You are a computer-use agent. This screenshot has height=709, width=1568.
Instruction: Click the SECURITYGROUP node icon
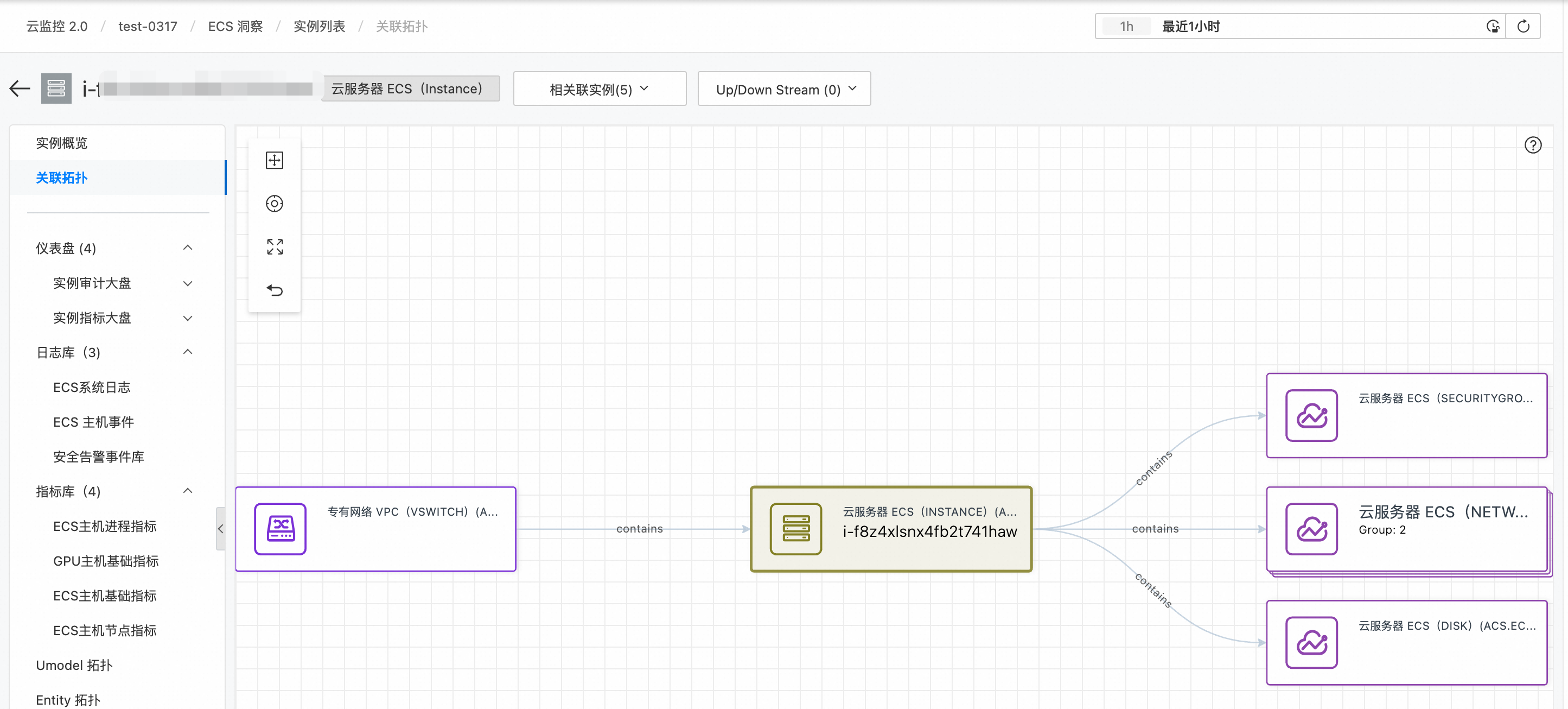1311,415
